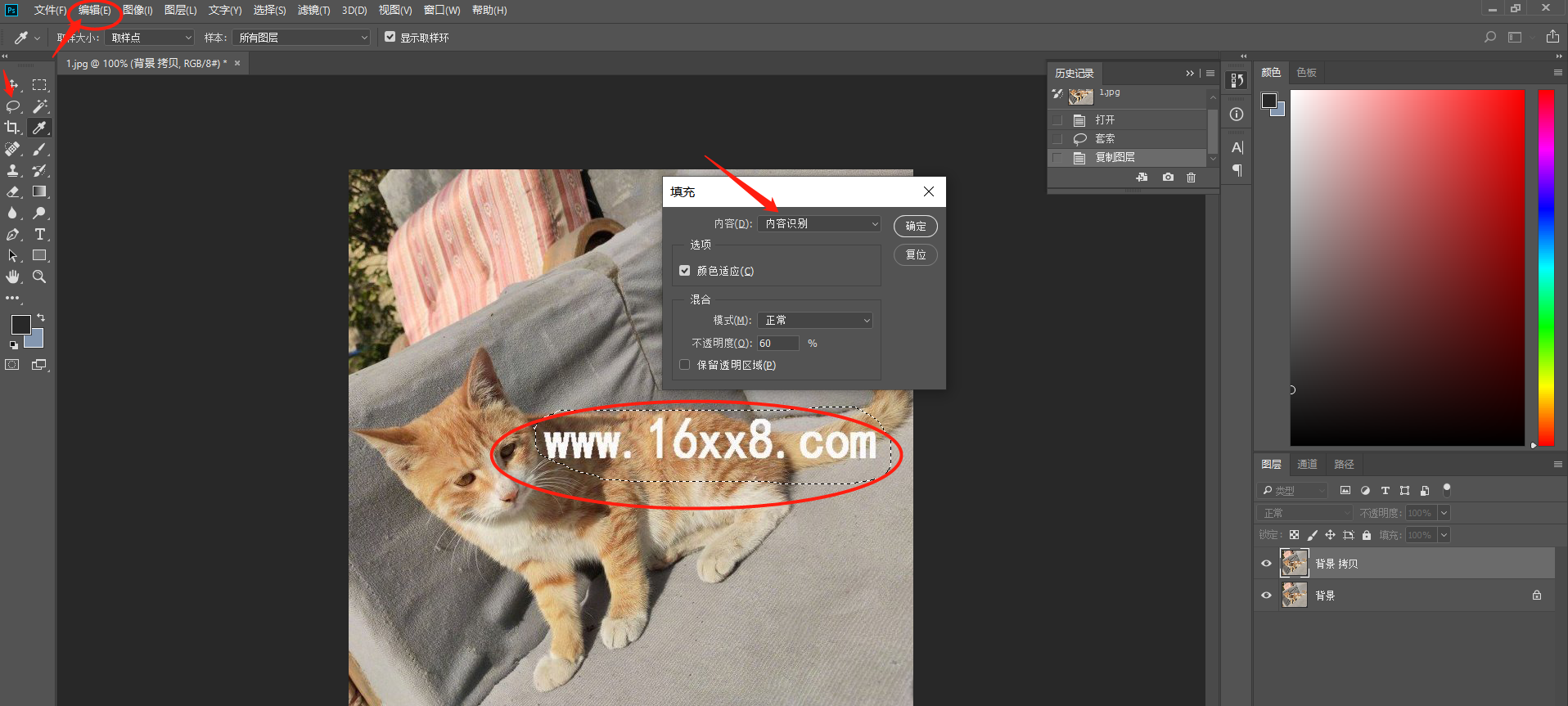Open the Character panel A icon
The image size is (1568, 706).
point(1237,147)
